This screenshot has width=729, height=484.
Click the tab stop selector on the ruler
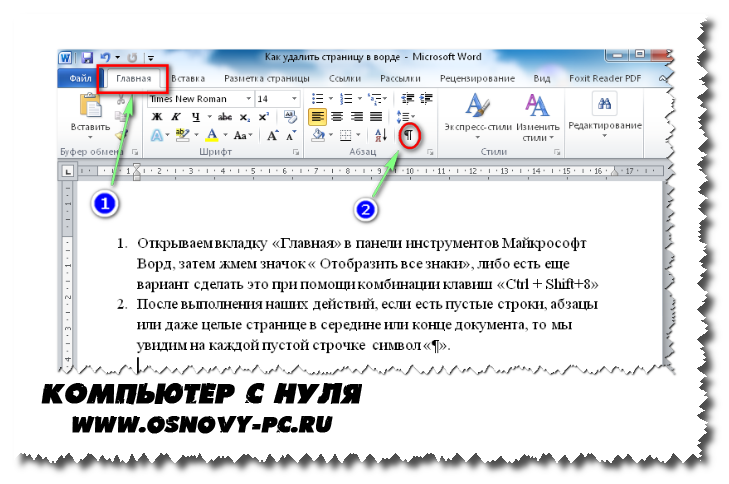(x=68, y=172)
